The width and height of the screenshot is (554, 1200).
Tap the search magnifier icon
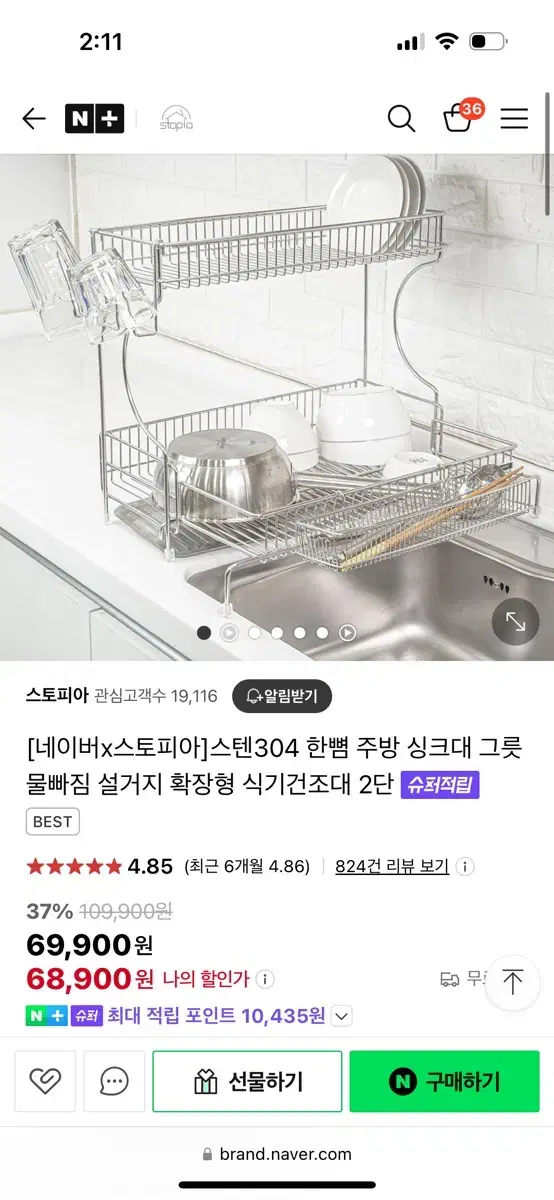tap(401, 119)
